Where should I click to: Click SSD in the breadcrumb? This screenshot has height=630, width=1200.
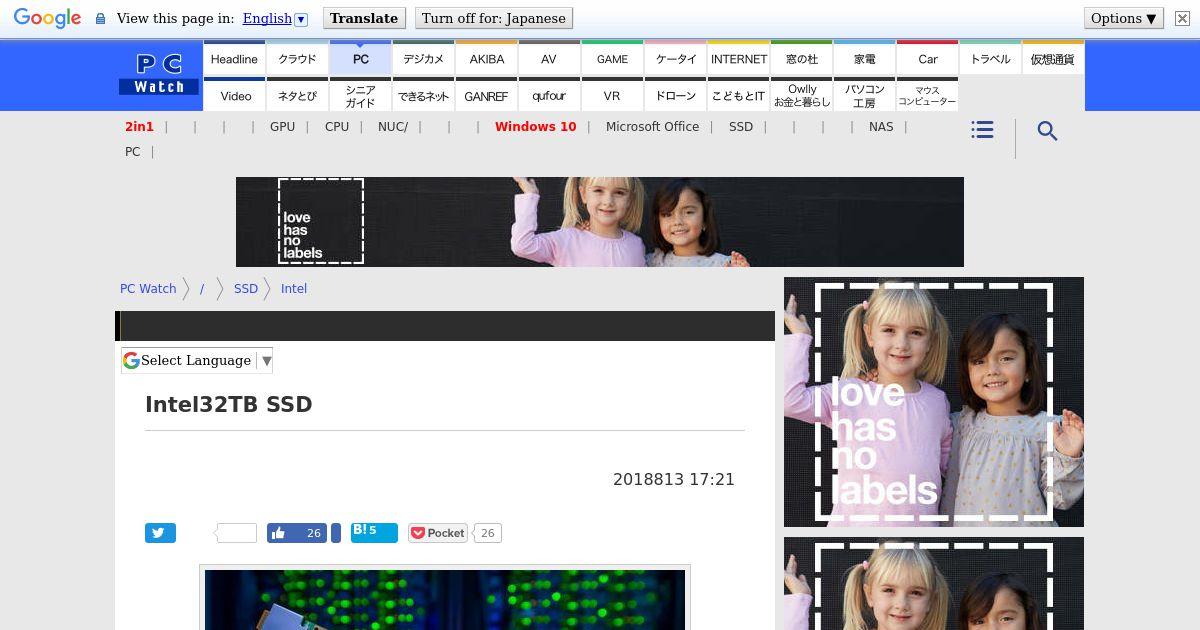(x=246, y=288)
